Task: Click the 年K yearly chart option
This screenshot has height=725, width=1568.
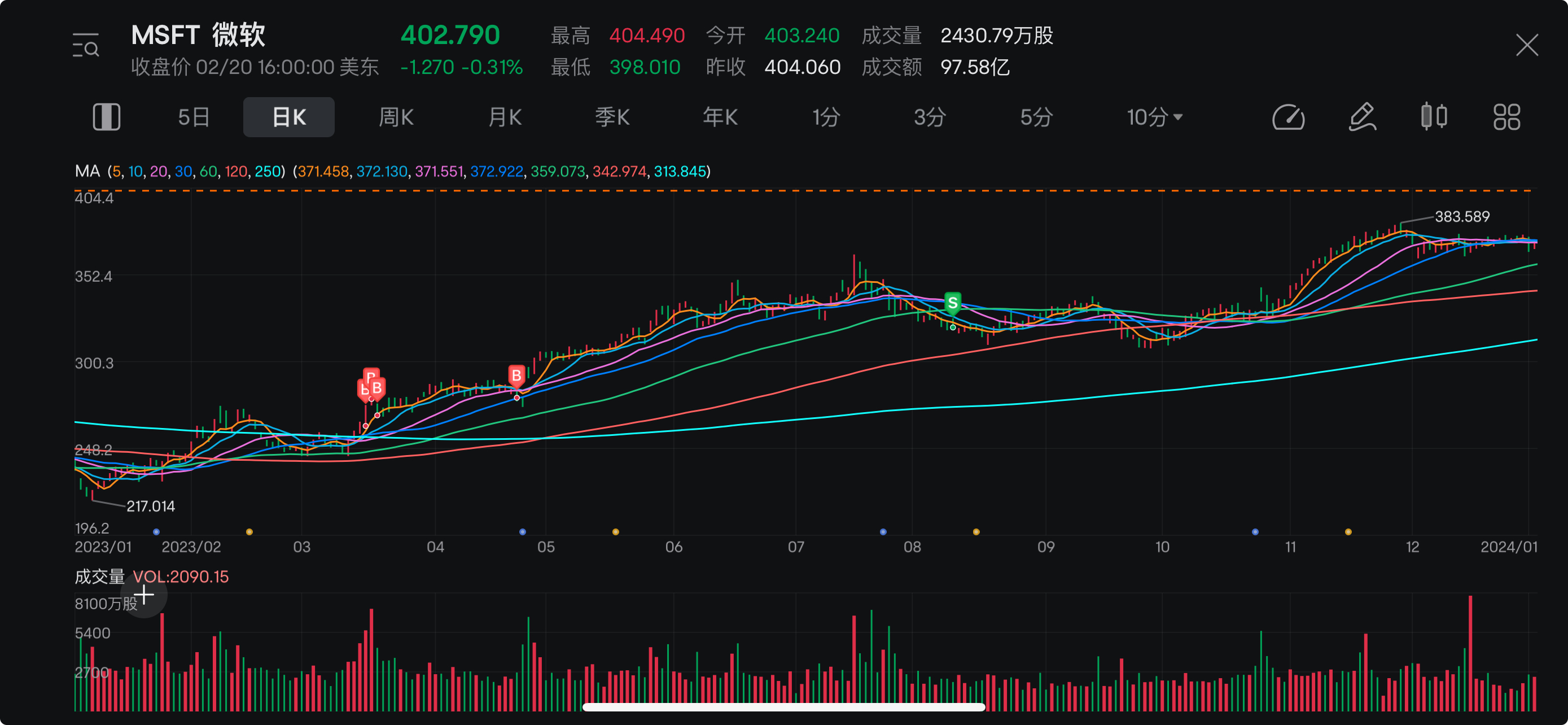Action: click(x=720, y=117)
